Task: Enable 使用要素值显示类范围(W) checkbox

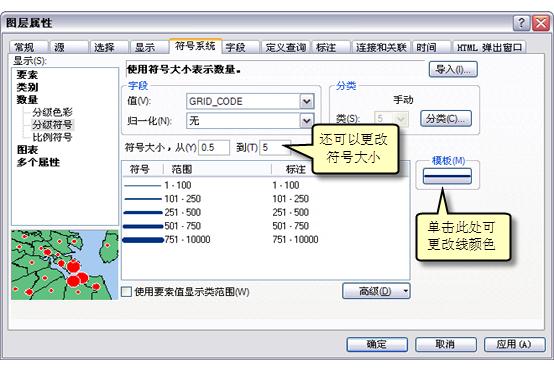Action: (x=126, y=292)
